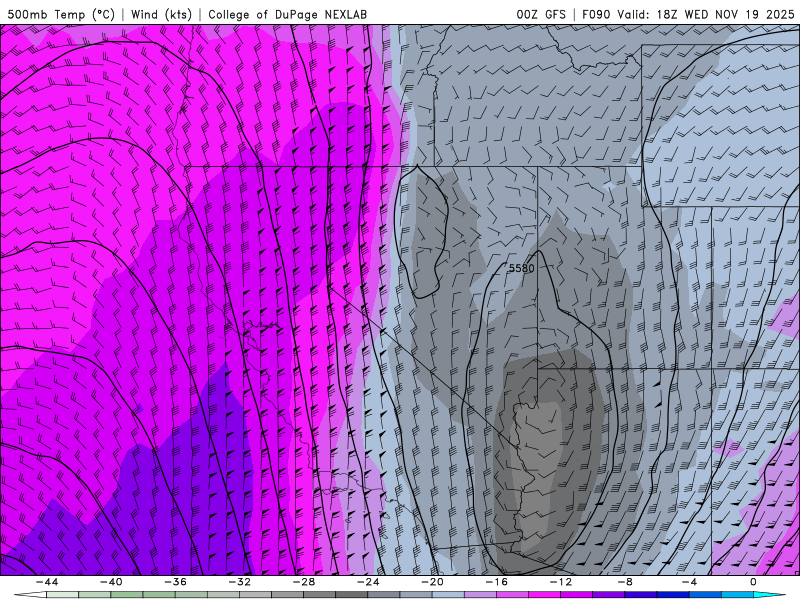The image size is (800, 600).
Task: Click the -8 color scale label
Action: click(x=625, y=582)
